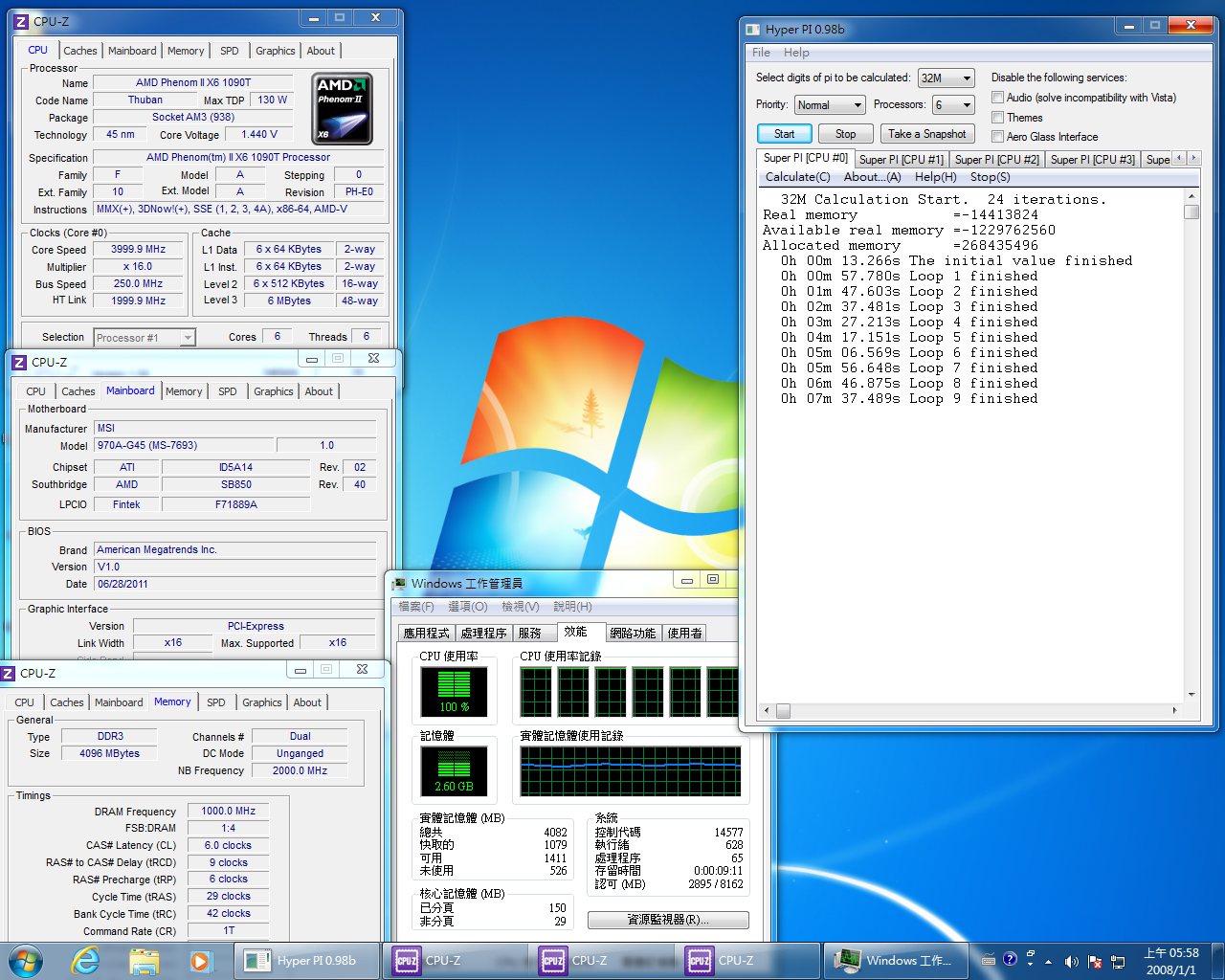Switch to 網路功能 tab in Task Manager
1225x980 pixels.
coord(634,634)
